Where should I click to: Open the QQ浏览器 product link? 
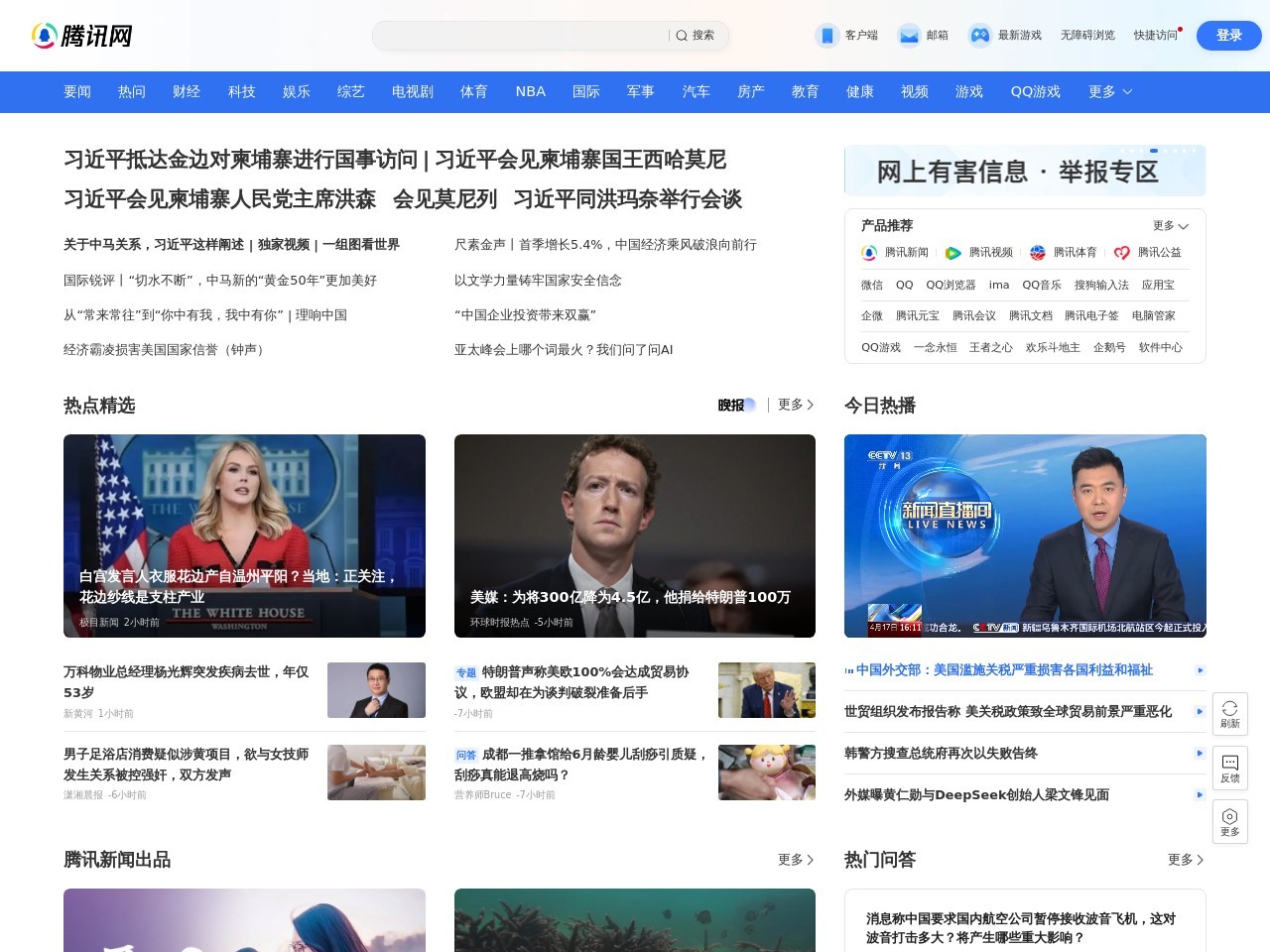click(951, 285)
